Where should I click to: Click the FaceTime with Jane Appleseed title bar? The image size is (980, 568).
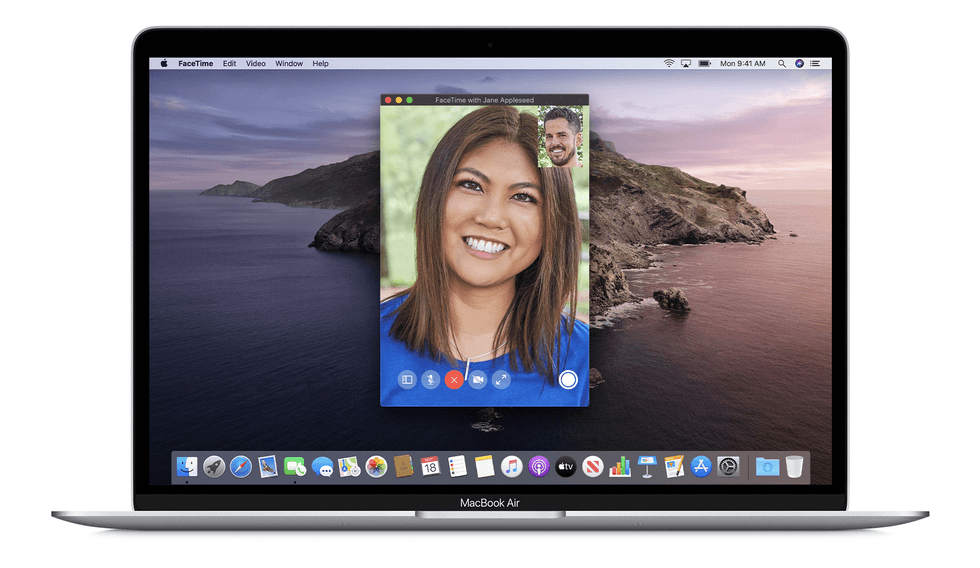pyautogui.click(x=484, y=100)
